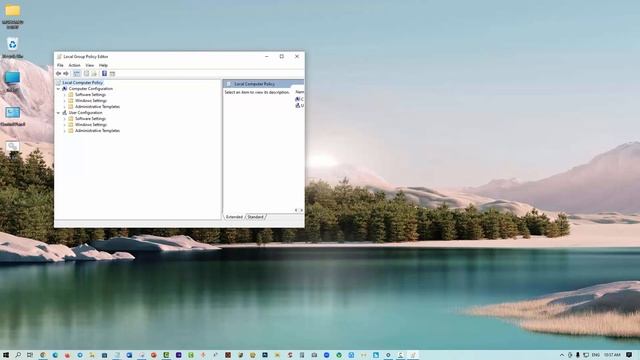Expand Administrative Templates under Computer Configuration
Viewport: 640px width, 360px height.
(64, 107)
